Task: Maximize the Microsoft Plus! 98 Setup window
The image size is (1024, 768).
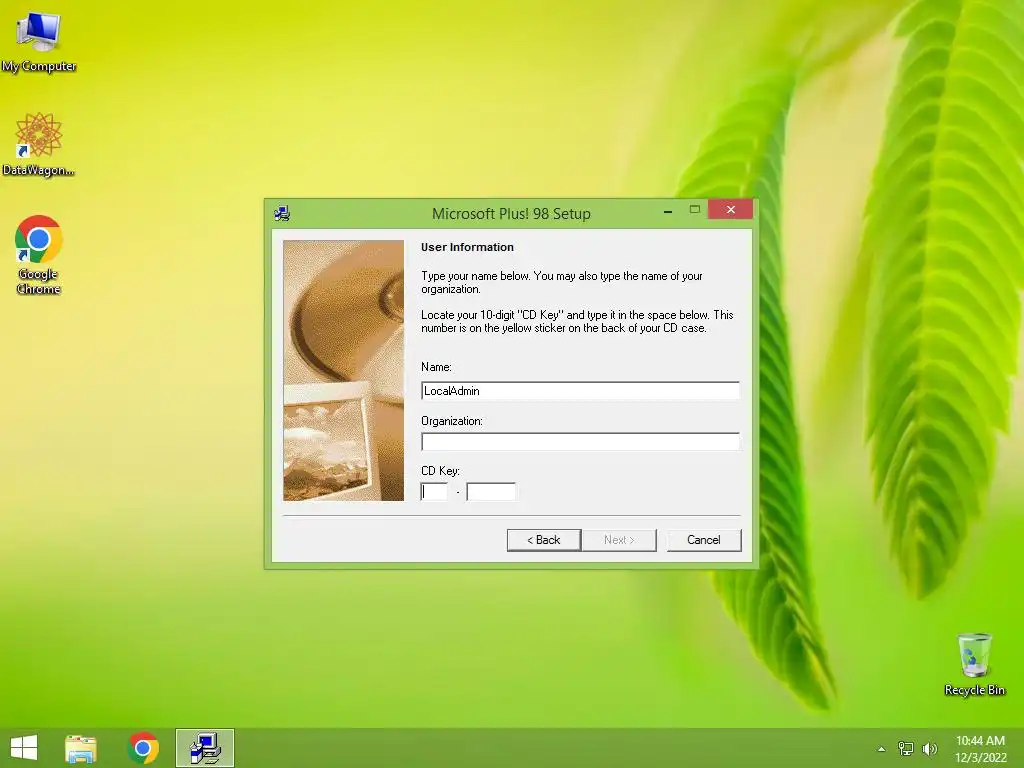Action: tap(695, 210)
